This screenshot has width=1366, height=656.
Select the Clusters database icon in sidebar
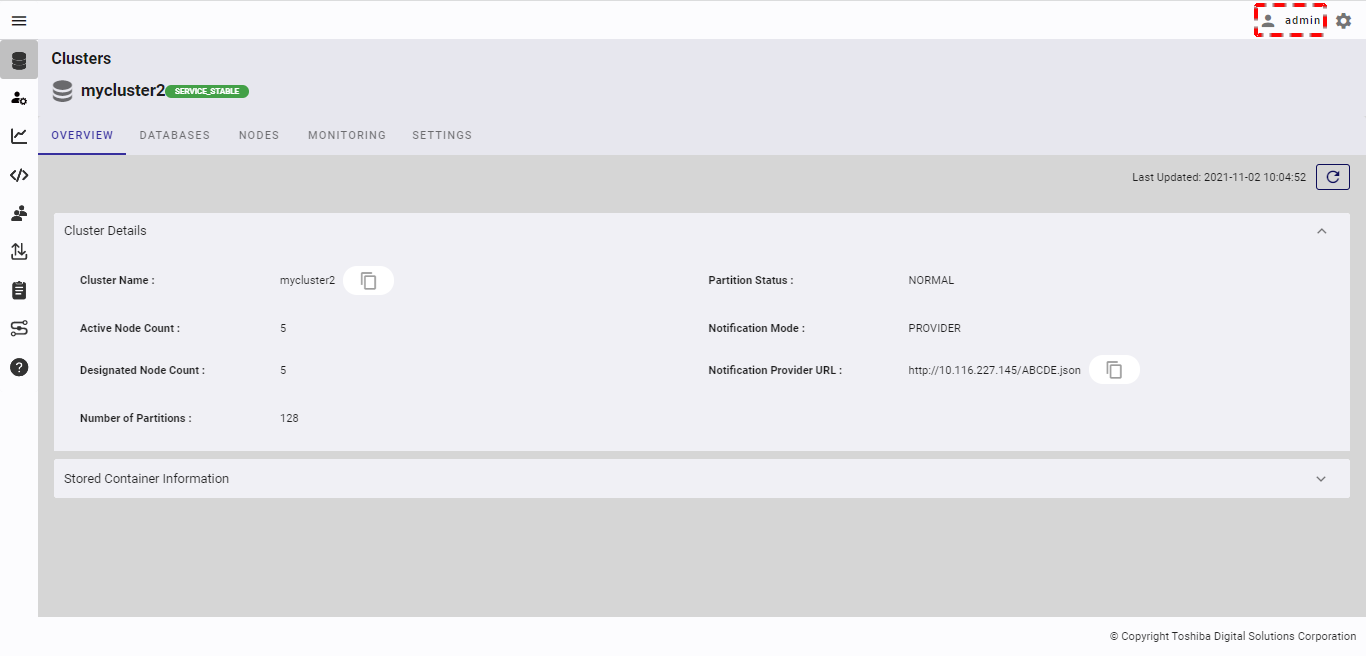(19, 60)
